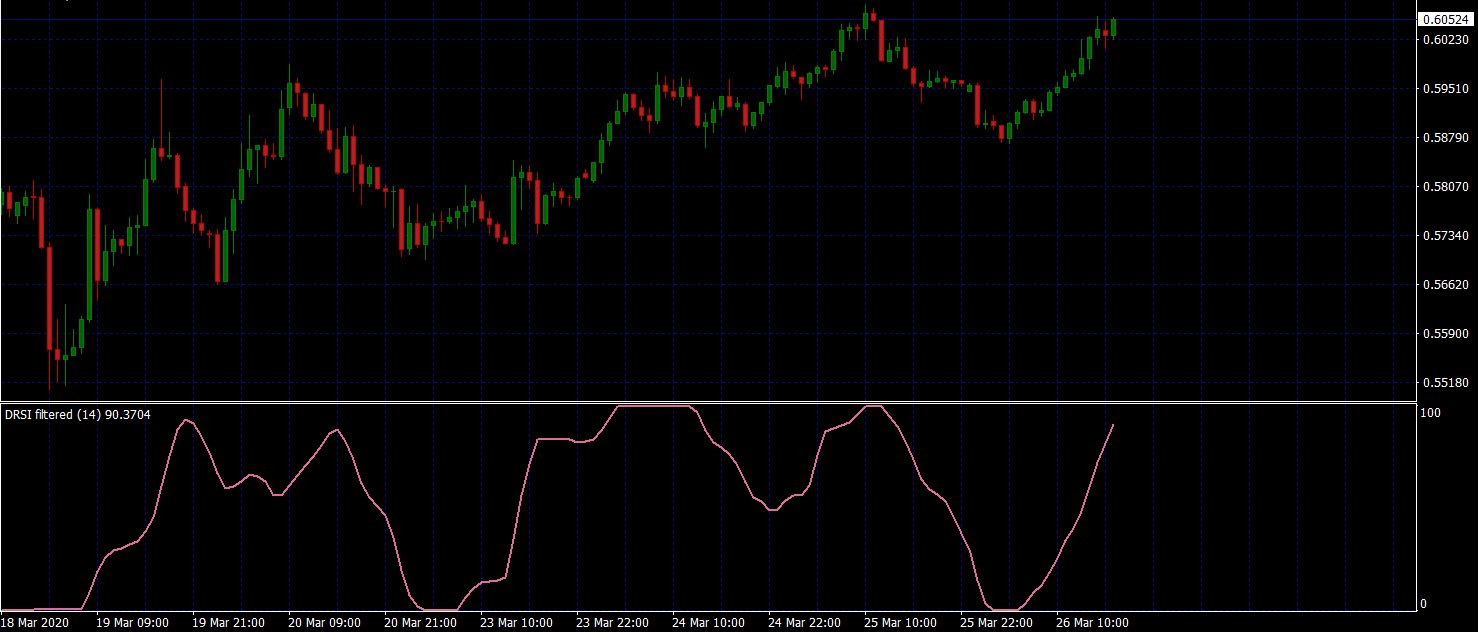This screenshot has width=1478, height=632.
Task: Click the 25 Mar 22:00 time label
Action: click(x=997, y=623)
